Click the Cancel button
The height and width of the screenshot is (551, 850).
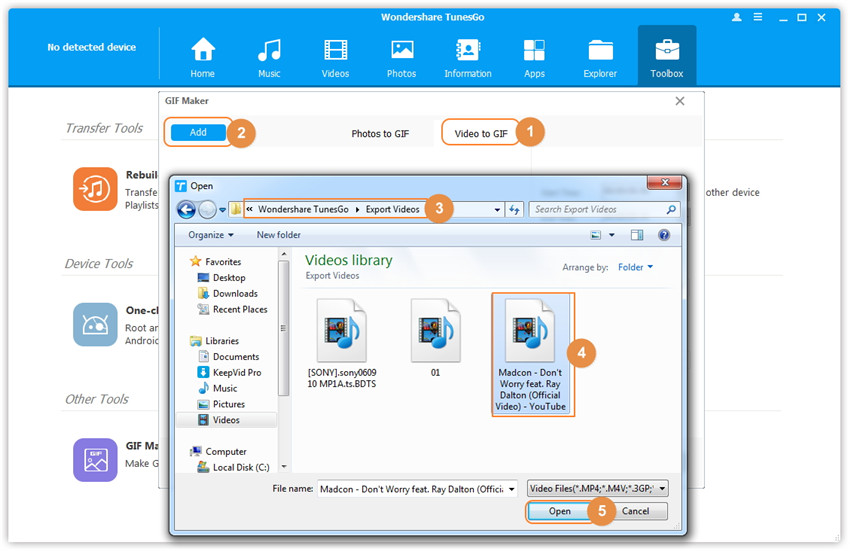[x=636, y=511]
